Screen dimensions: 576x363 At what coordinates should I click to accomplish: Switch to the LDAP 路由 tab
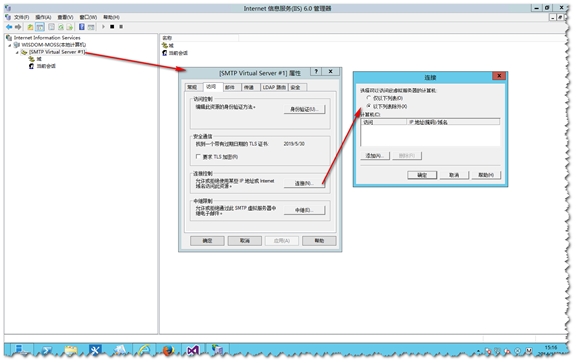[x=274, y=87]
